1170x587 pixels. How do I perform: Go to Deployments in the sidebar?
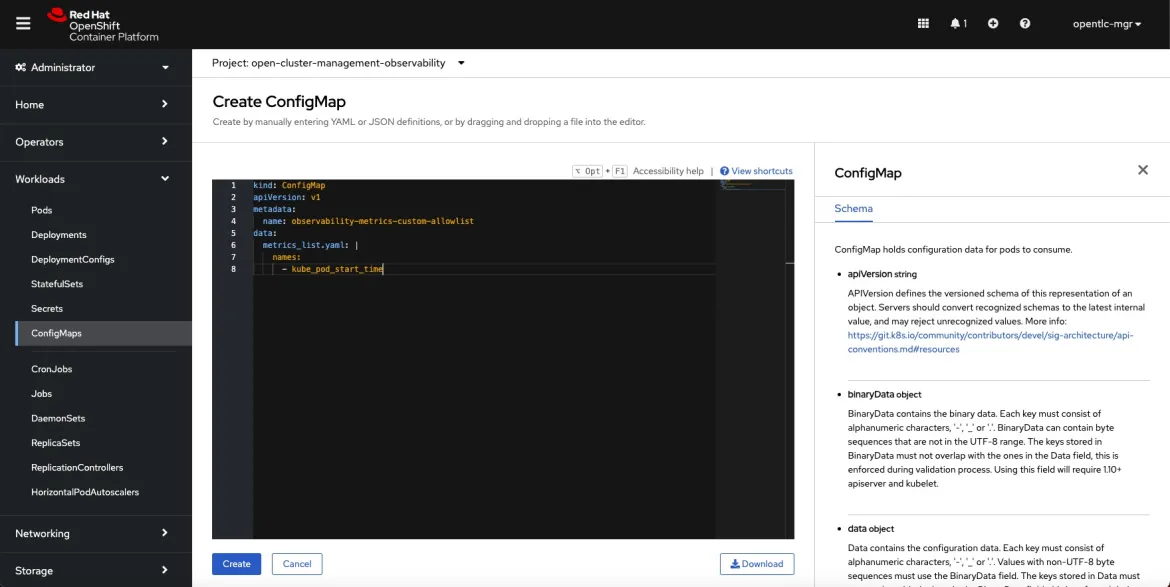tap(59, 235)
